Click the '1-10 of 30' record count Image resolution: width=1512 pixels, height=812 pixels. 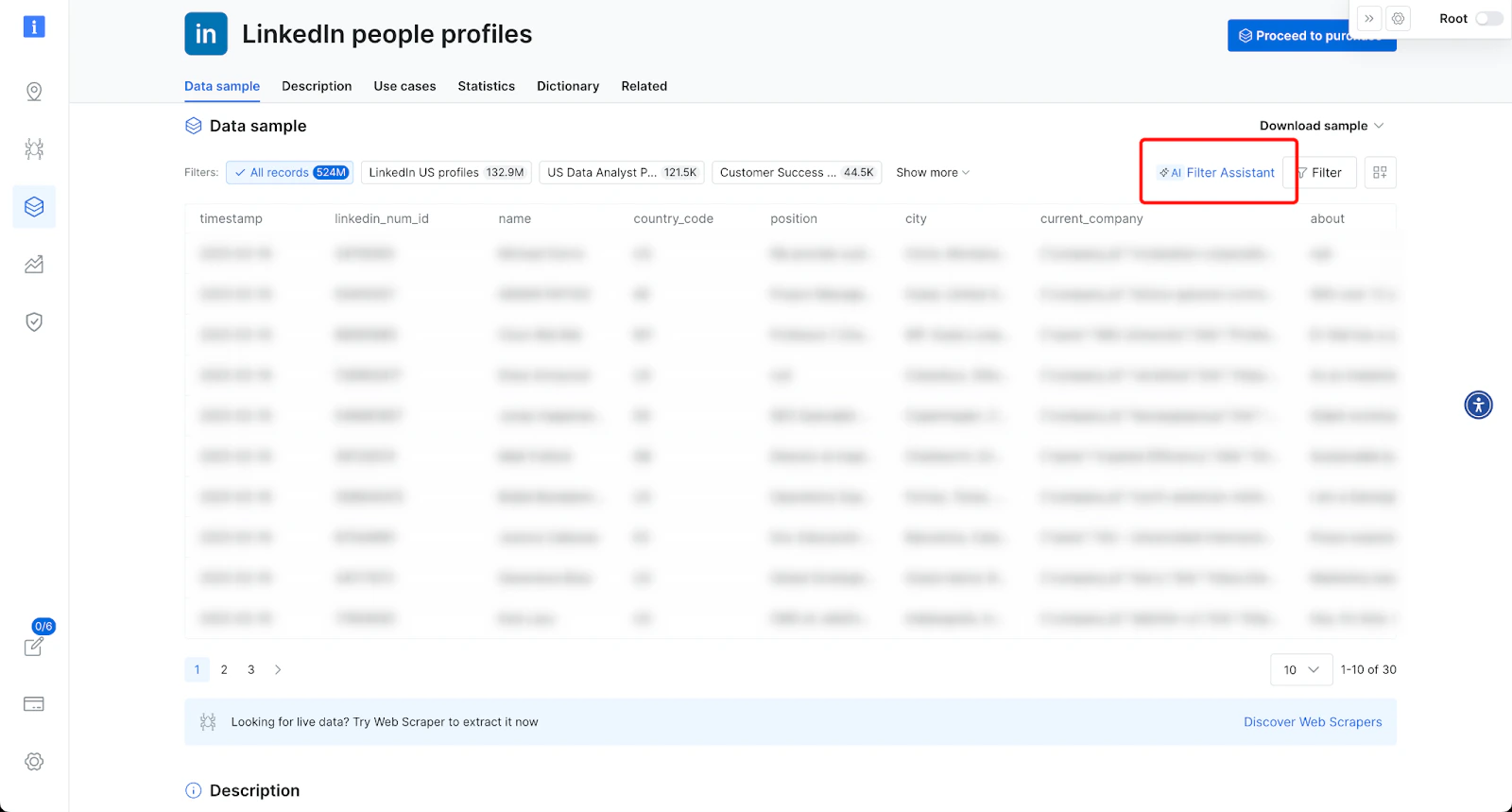click(1368, 669)
